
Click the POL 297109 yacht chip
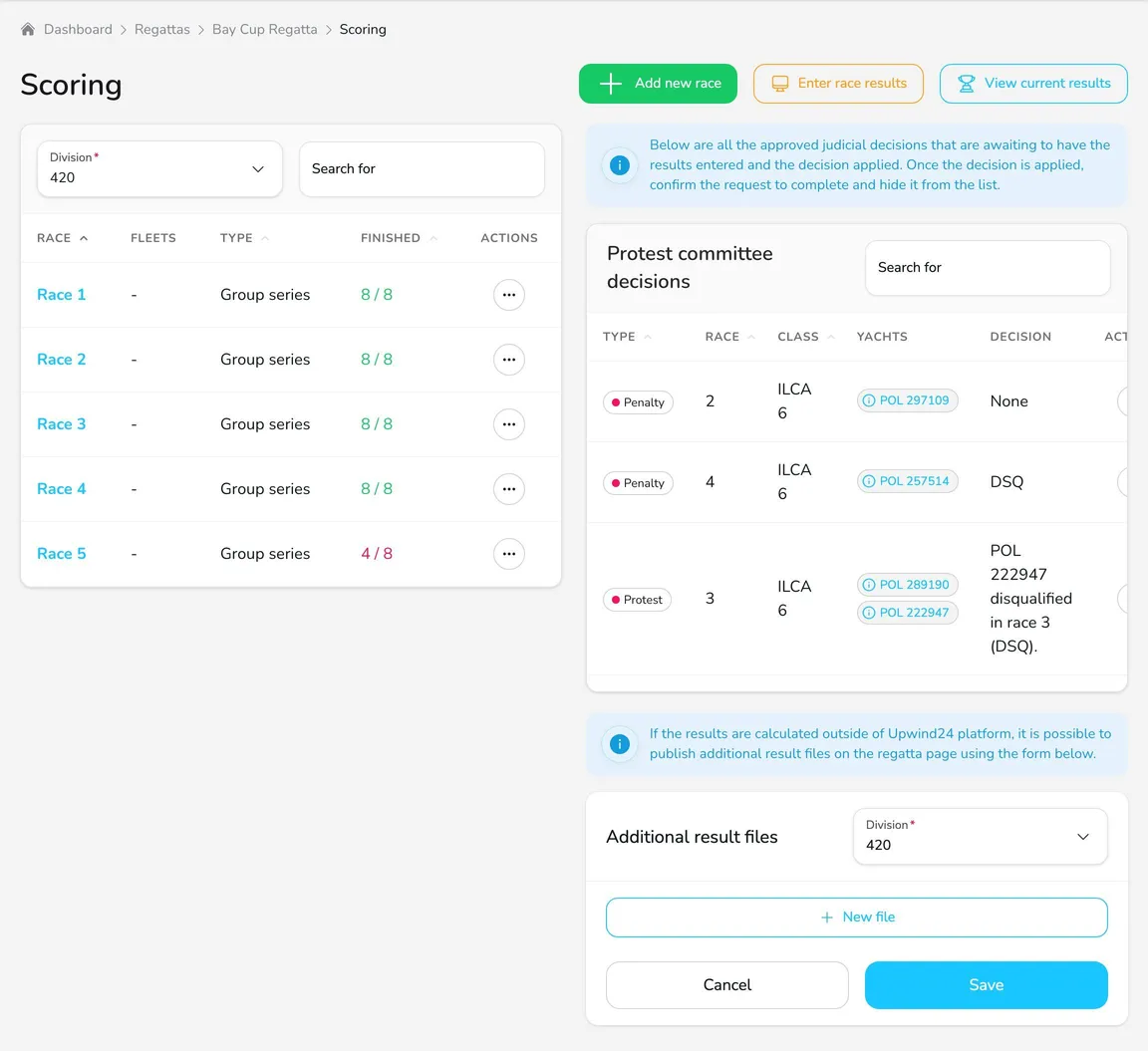pyautogui.click(x=907, y=400)
